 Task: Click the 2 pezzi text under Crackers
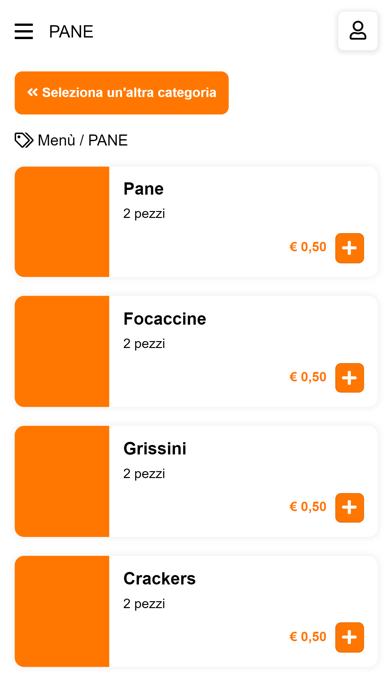coord(144,604)
